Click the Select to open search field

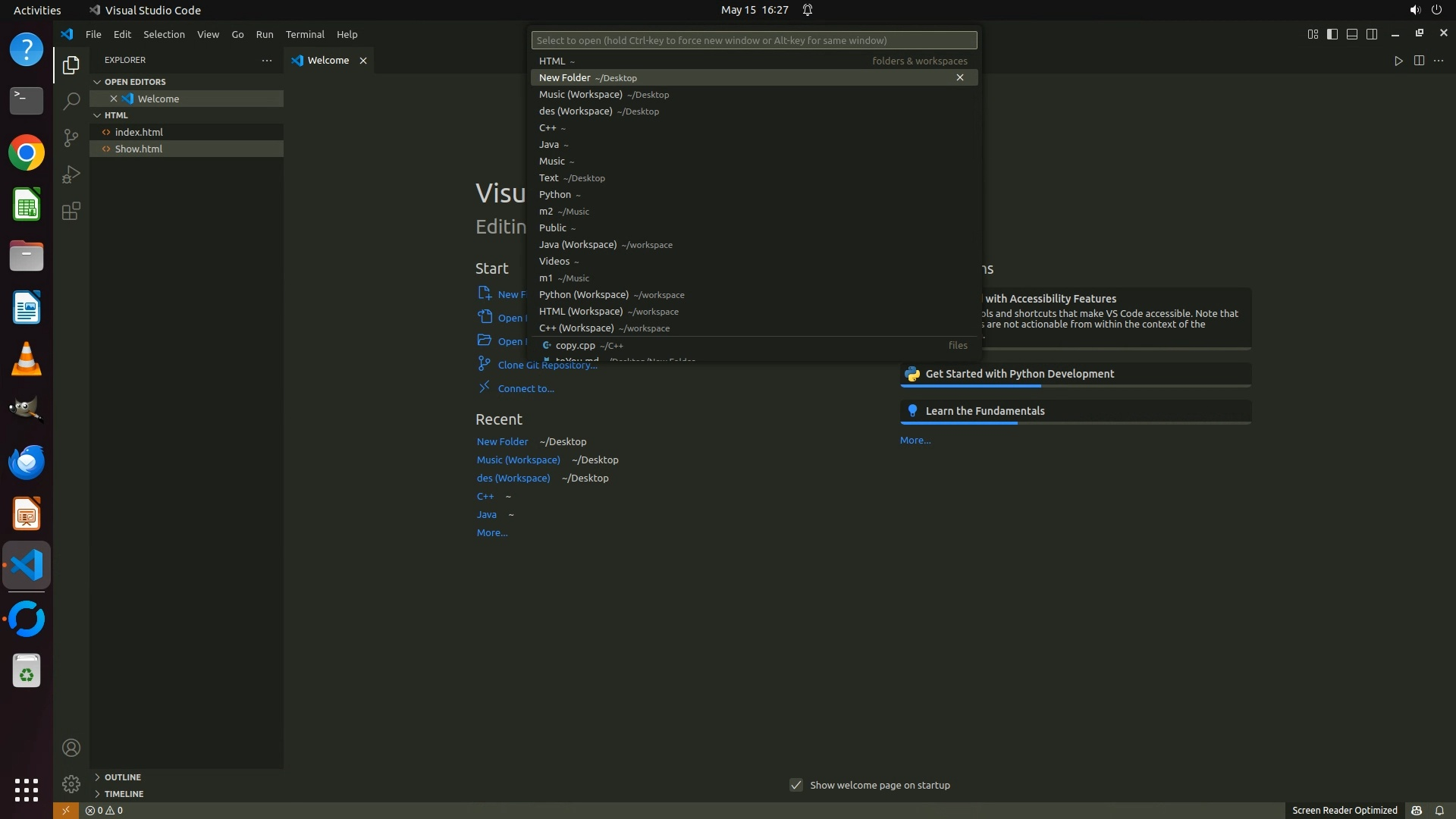click(754, 40)
